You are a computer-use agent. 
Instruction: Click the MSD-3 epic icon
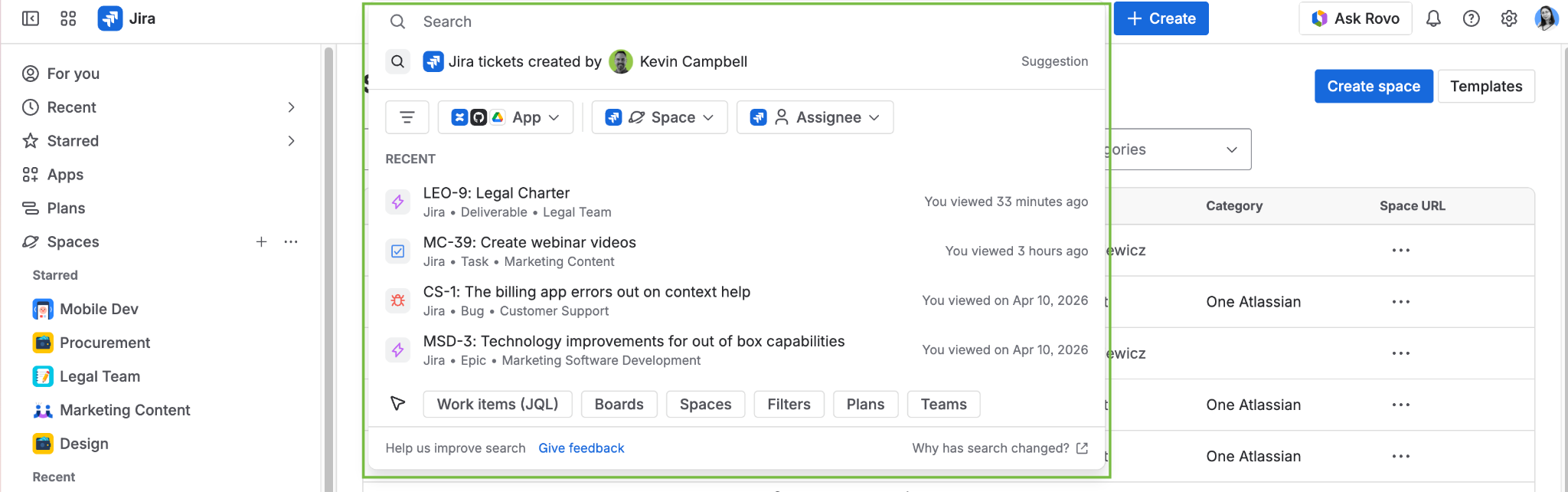click(398, 349)
